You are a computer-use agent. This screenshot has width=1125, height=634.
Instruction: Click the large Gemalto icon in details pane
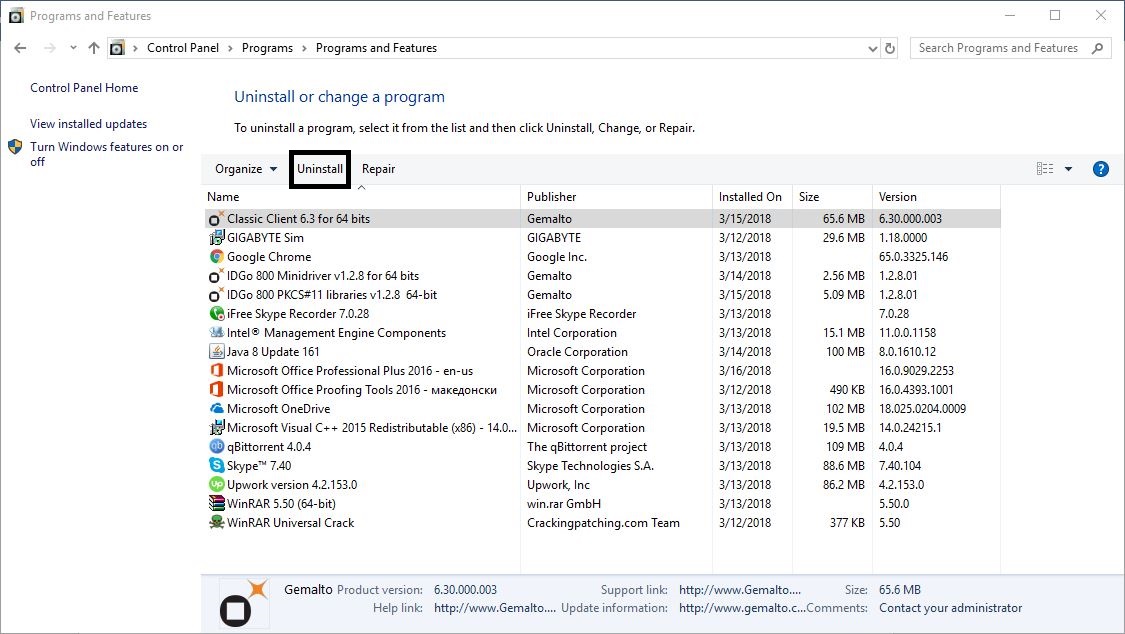tap(243, 602)
